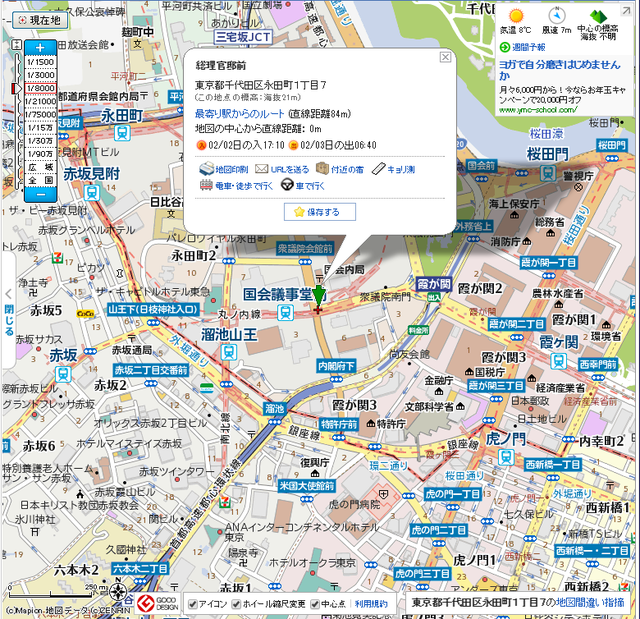This screenshot has height=619, width=640.
Task: Click the 溜池 intersection label
Action: point(275,408)
